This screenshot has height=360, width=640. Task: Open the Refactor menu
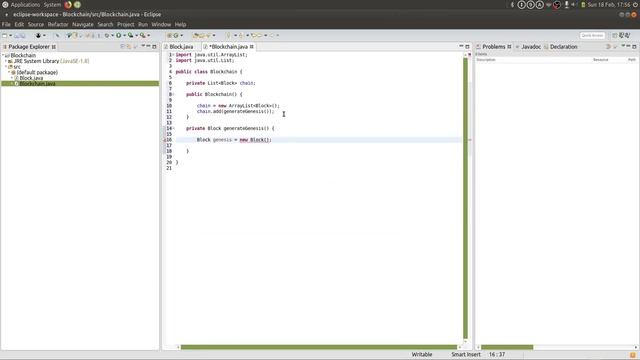(x=58, y=24)
